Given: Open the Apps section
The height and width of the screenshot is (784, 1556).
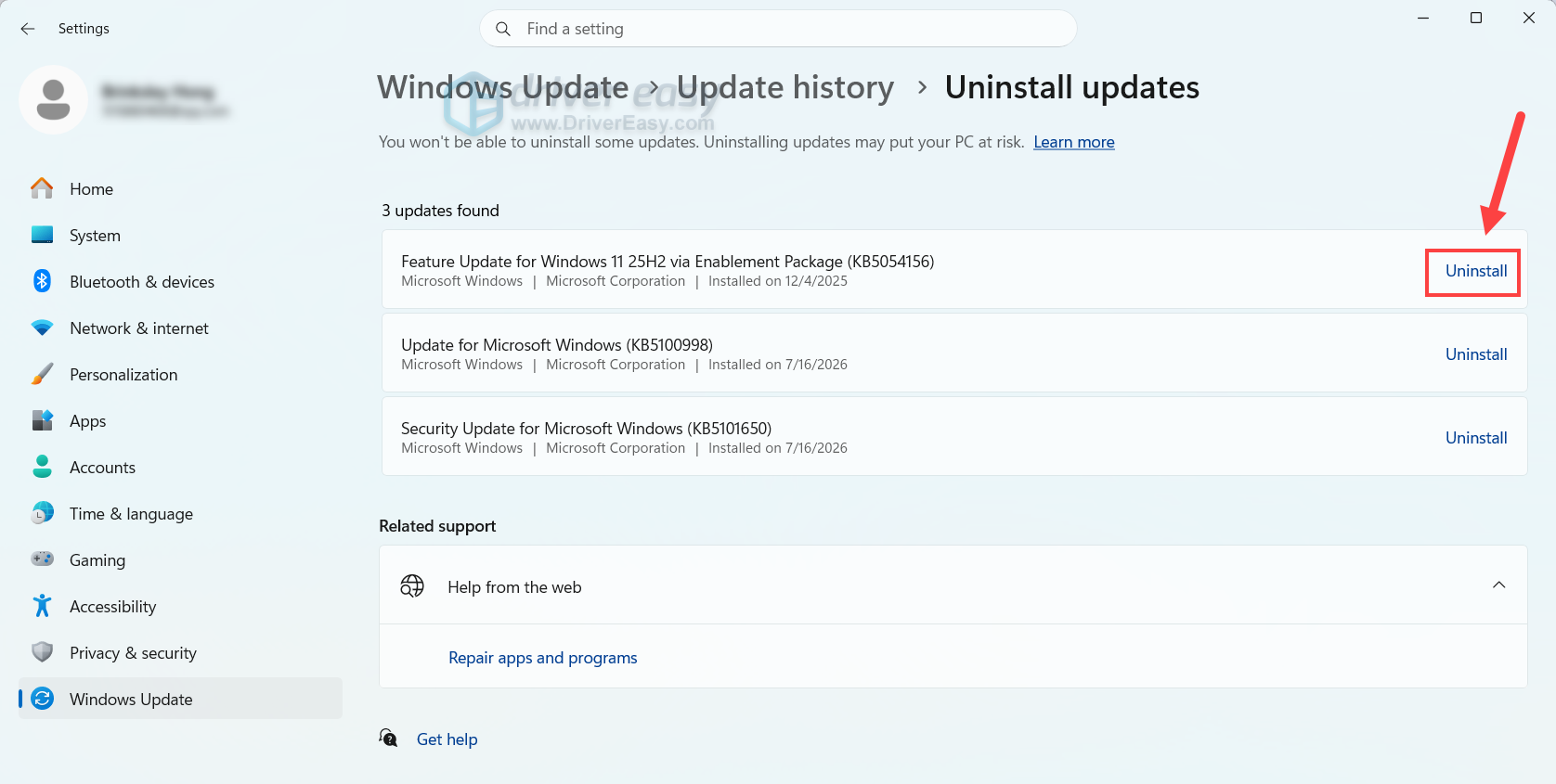Looking at the screenshot, I should [x=180, y=420].
